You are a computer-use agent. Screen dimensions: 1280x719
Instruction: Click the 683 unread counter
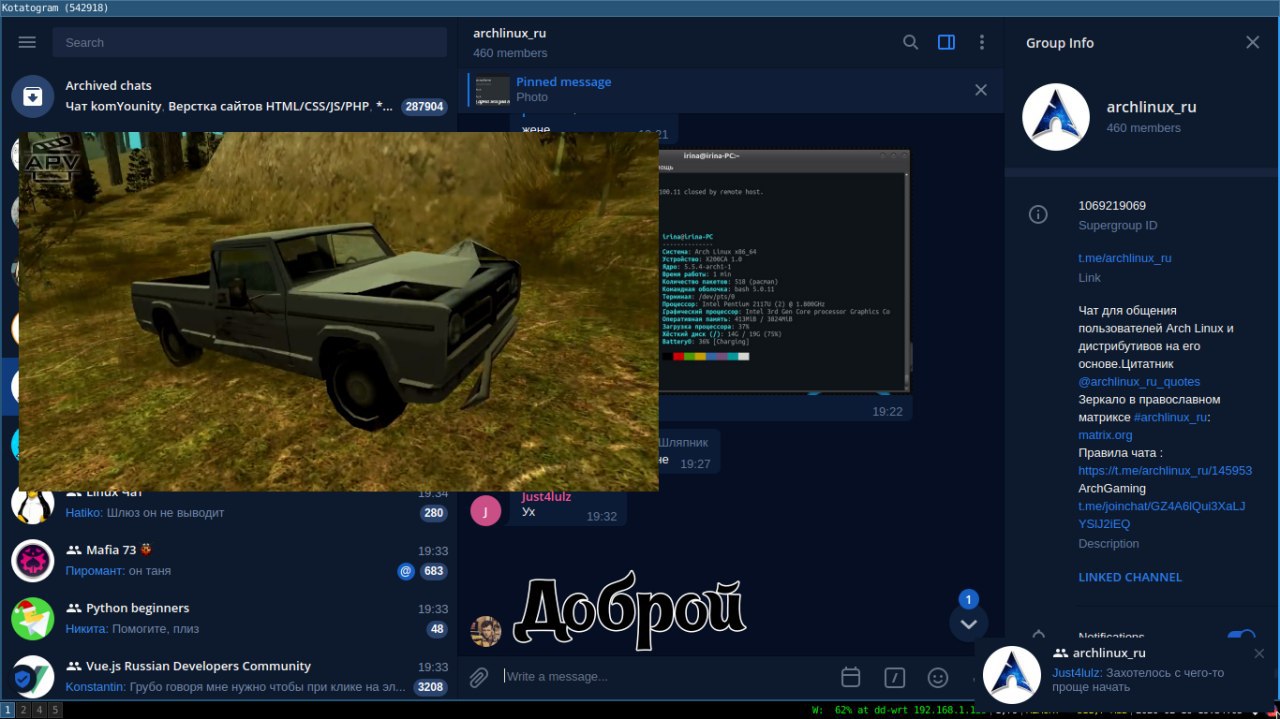(x=434, y=571)
